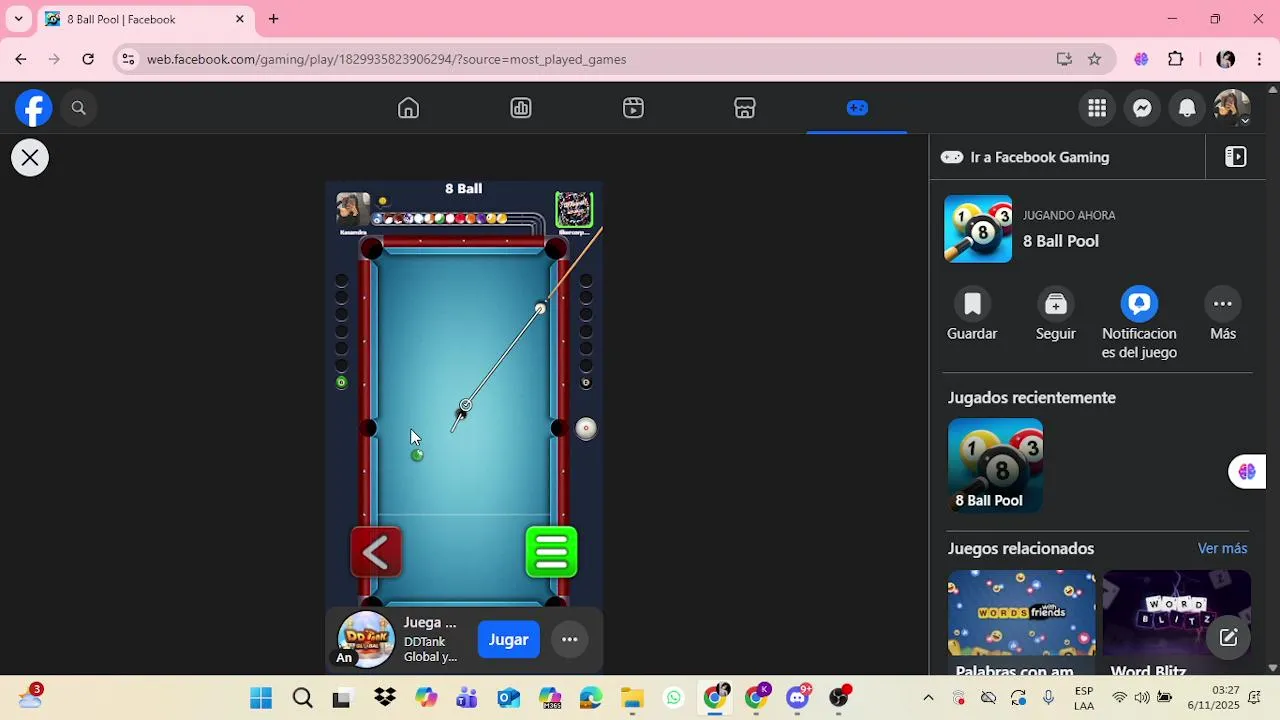Open recently played 8 Ball Pool card
Screen dimensions: 1280x720
(x=995, y=466)
